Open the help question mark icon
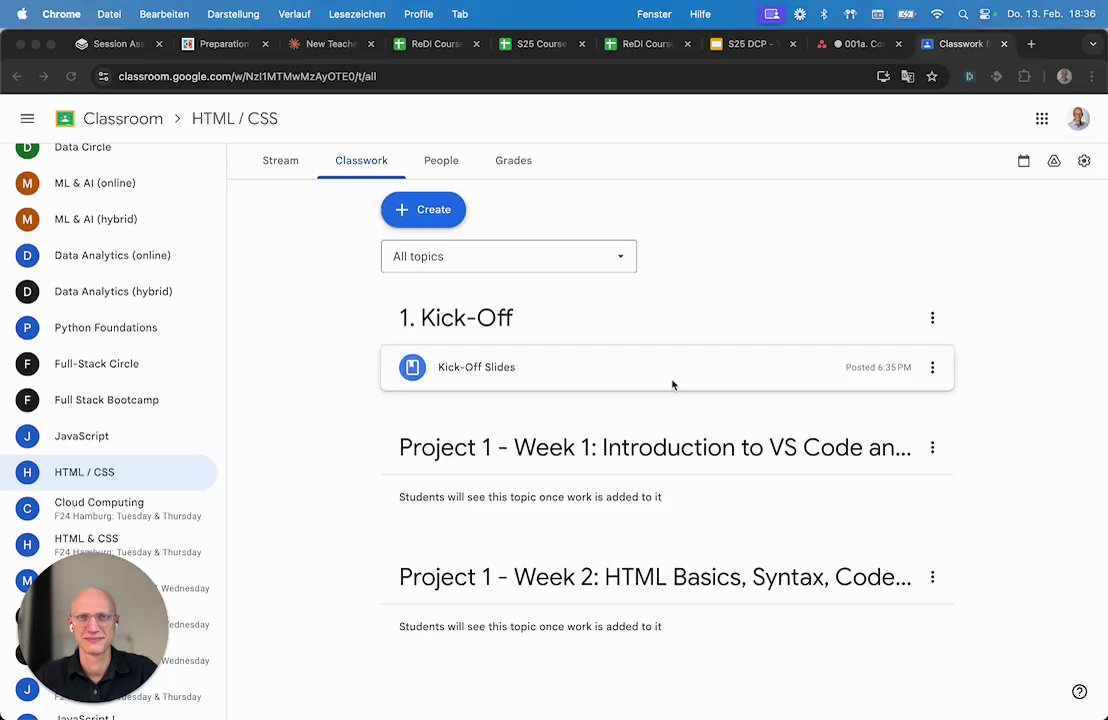1108x720 pixels. (x=1079, y=692)
